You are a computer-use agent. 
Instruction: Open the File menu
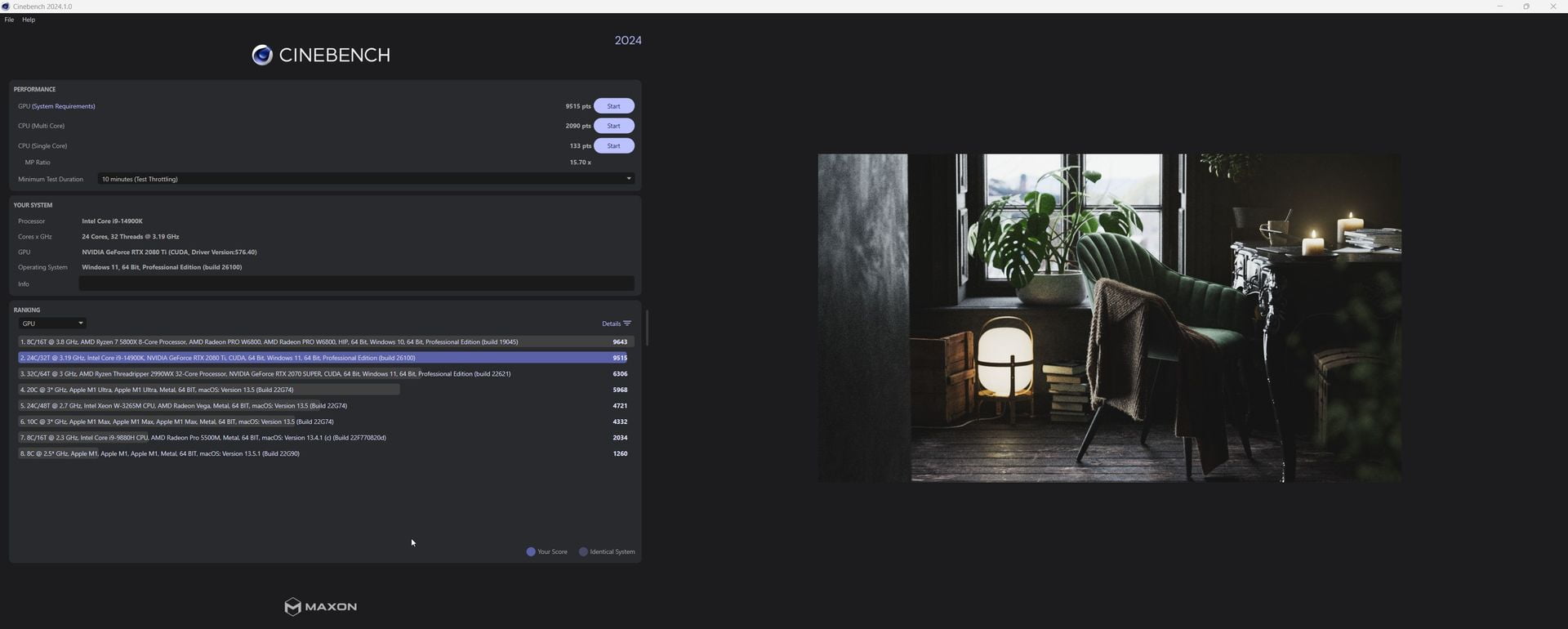point(9,20)
